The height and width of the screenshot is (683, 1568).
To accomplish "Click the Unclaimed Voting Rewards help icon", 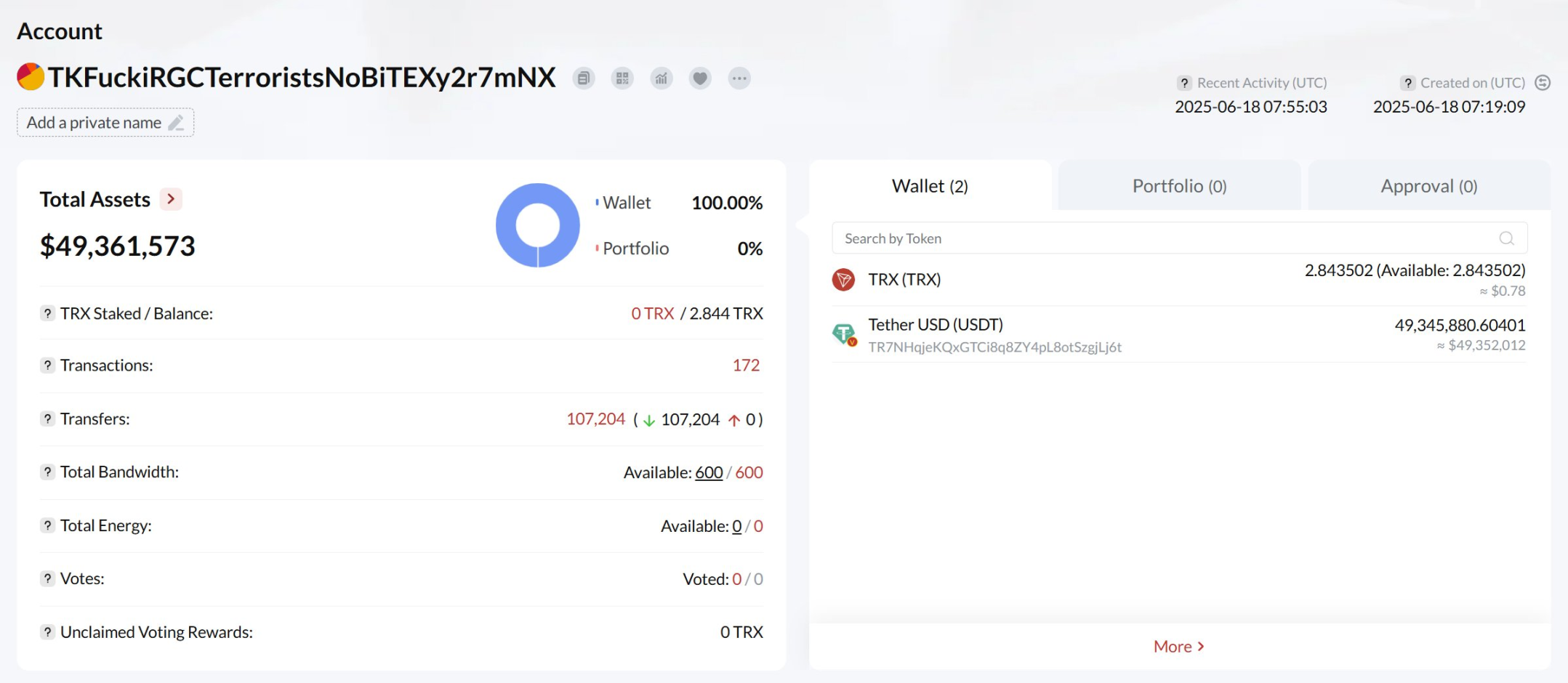I will coord(47,632).
